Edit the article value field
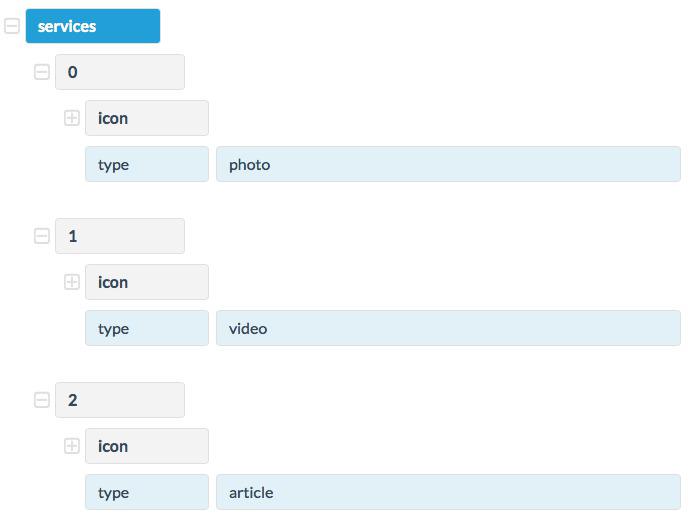The height and width of the screenshot is (523, 690). click(x=448, y=492)
